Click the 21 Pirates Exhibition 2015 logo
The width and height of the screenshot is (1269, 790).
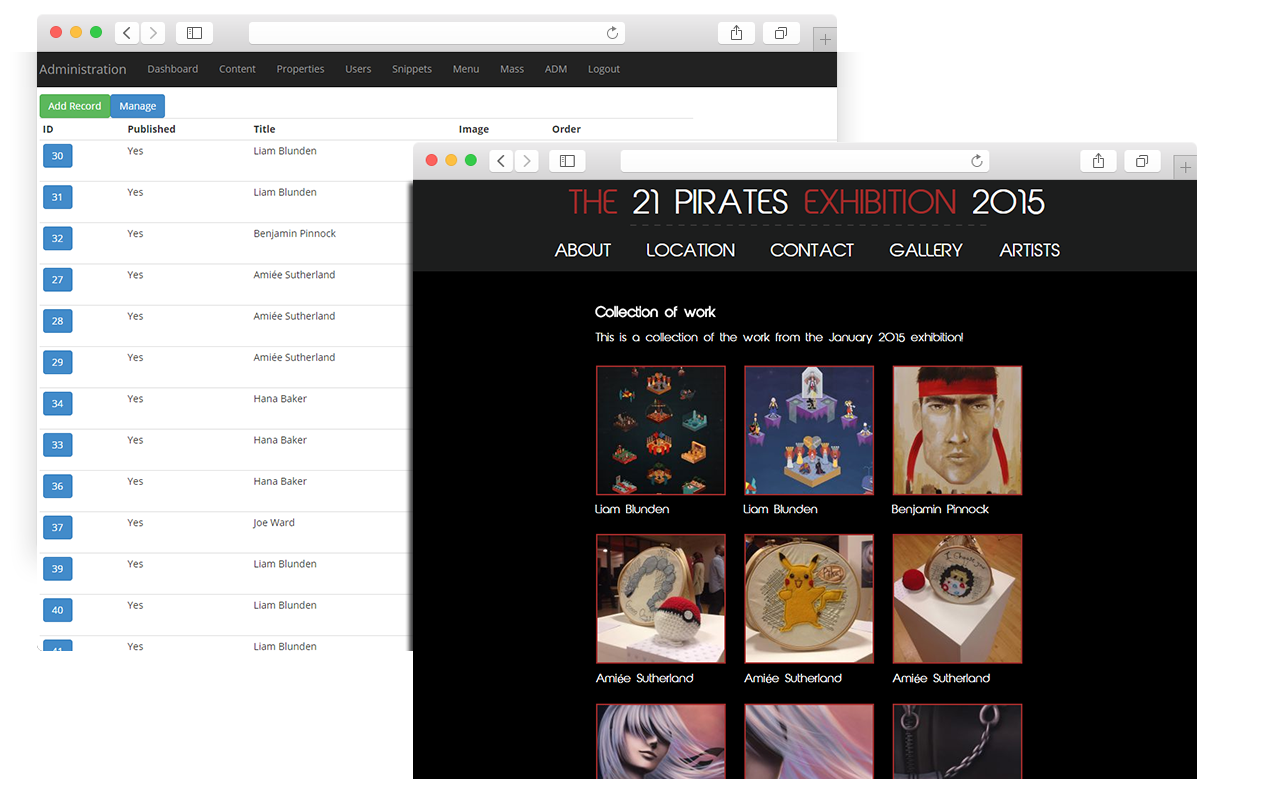coord(806,202)
